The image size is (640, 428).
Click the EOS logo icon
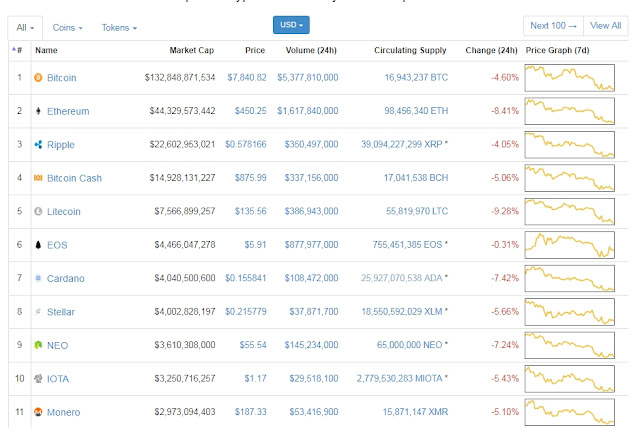click(x=38, y=245)
